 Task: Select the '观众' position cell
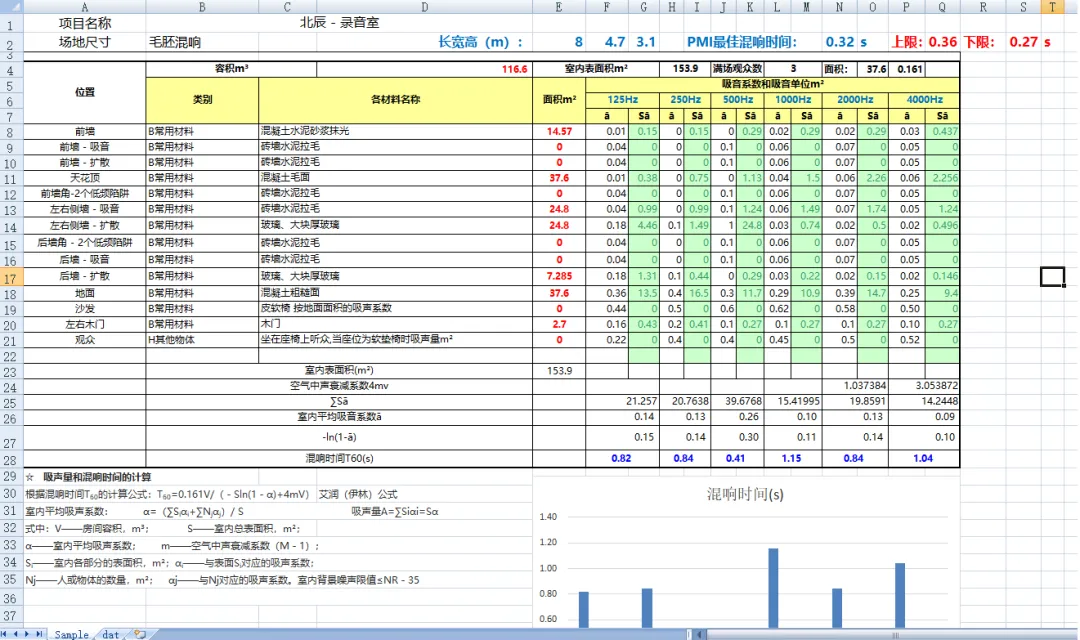(85, 340)
